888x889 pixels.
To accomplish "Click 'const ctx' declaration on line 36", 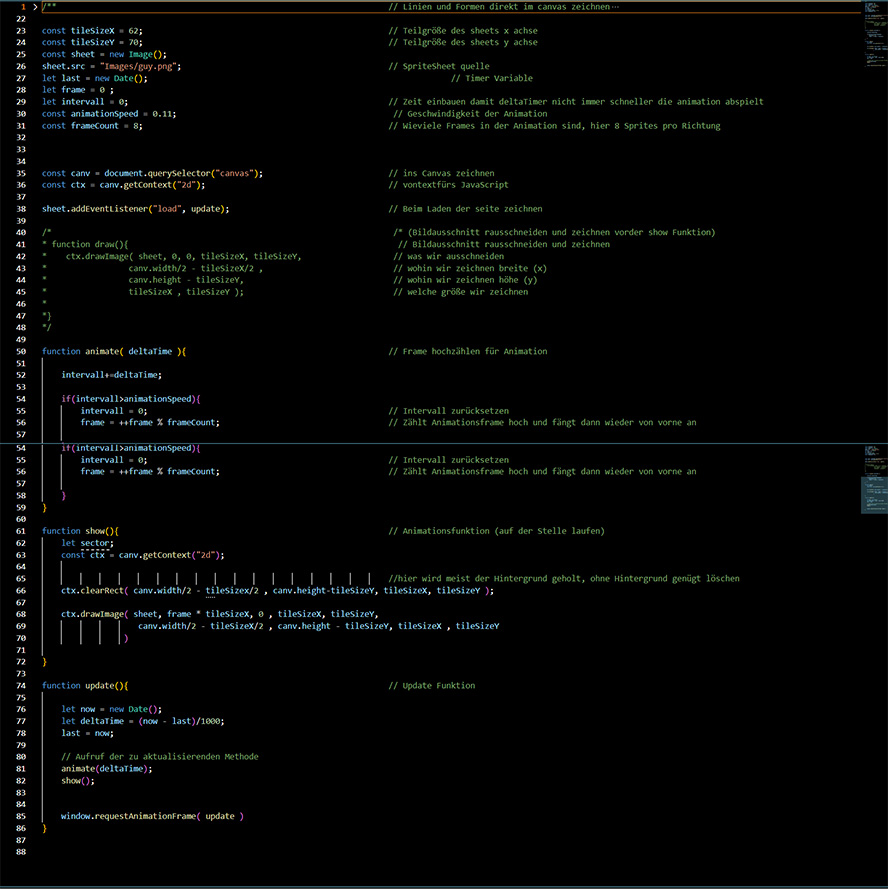I will 64,185.
